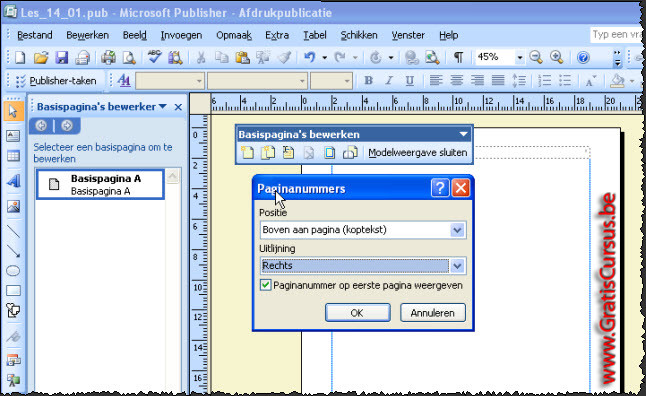Toggle the paragraph marks (¶) icon
Viewport: 646px width, 396px height.
coord(458,57)
